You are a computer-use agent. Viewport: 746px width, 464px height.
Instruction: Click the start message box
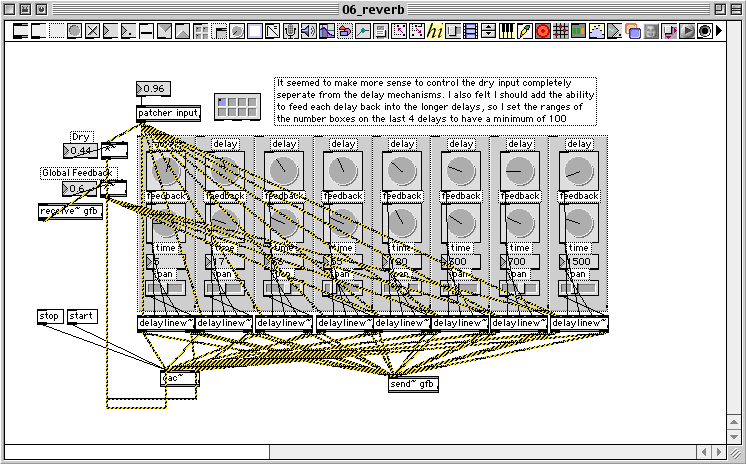tap(82, 316)
